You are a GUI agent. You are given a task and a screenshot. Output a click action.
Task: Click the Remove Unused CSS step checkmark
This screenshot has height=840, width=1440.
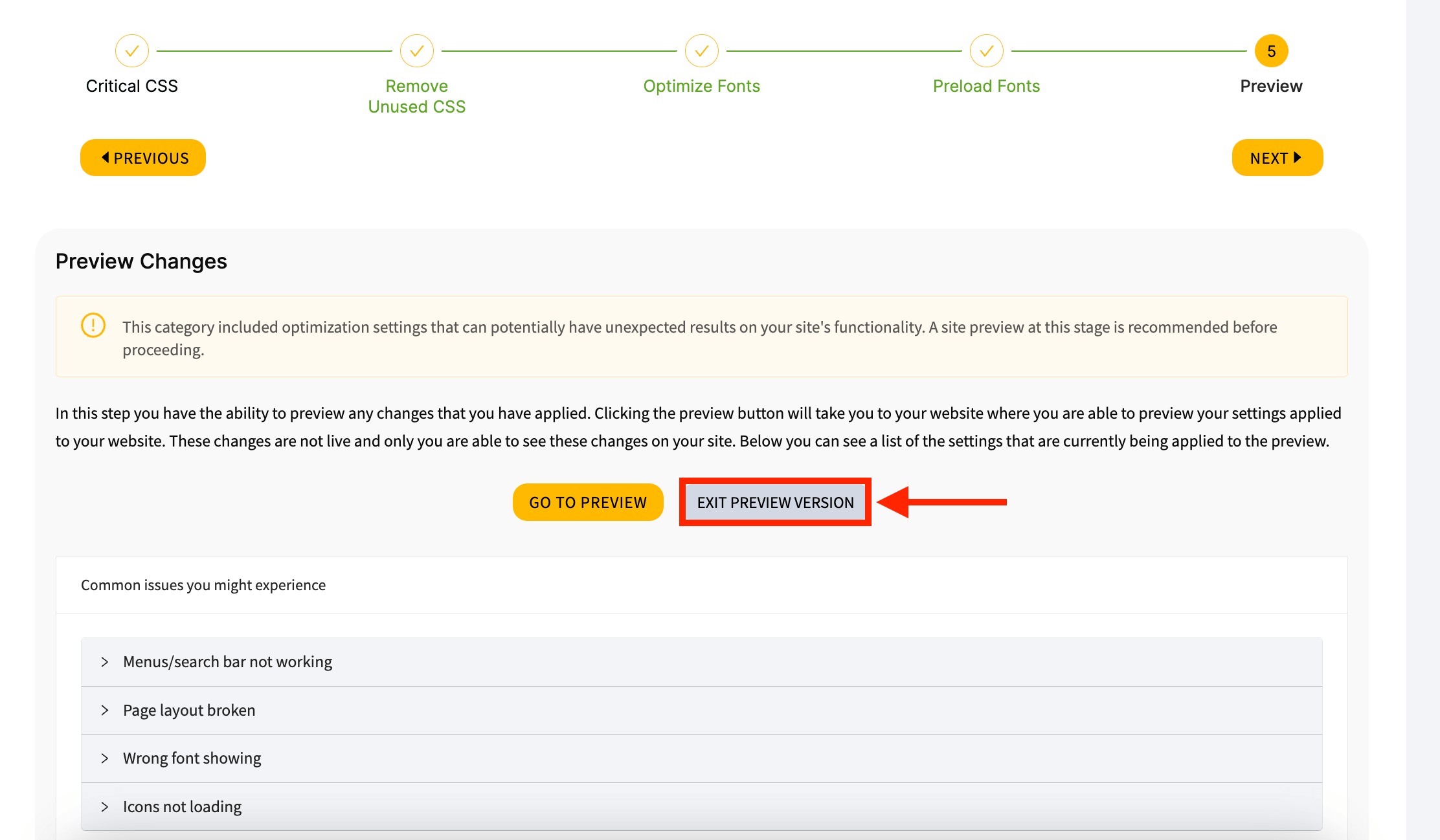(x=417, y=51)
